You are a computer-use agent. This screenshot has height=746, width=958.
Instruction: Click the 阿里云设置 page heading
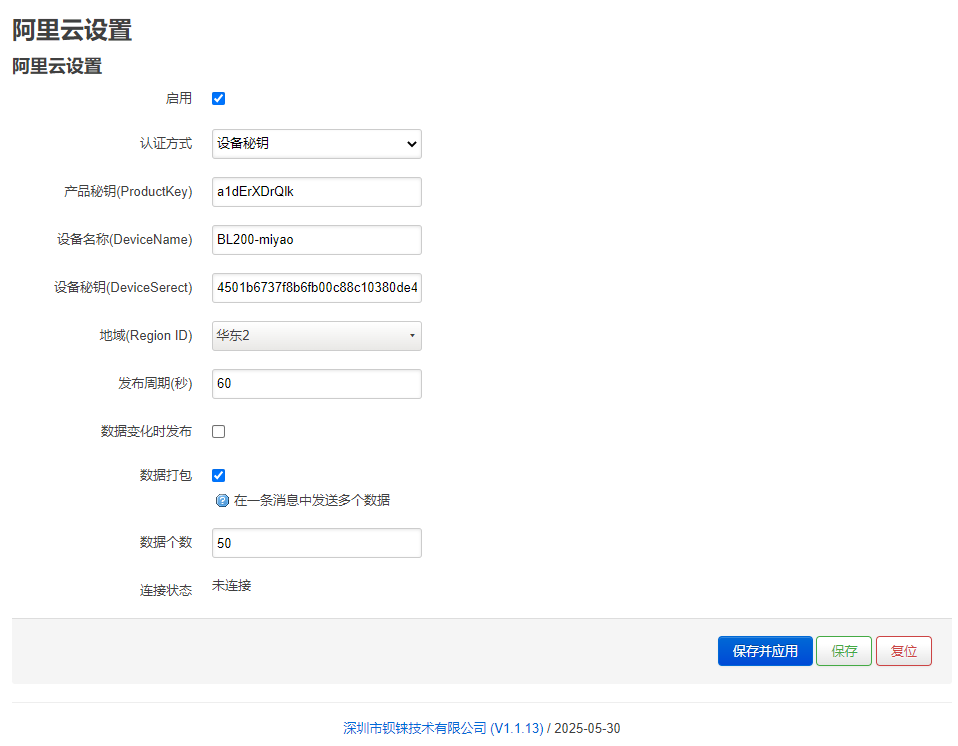[72, 31]
